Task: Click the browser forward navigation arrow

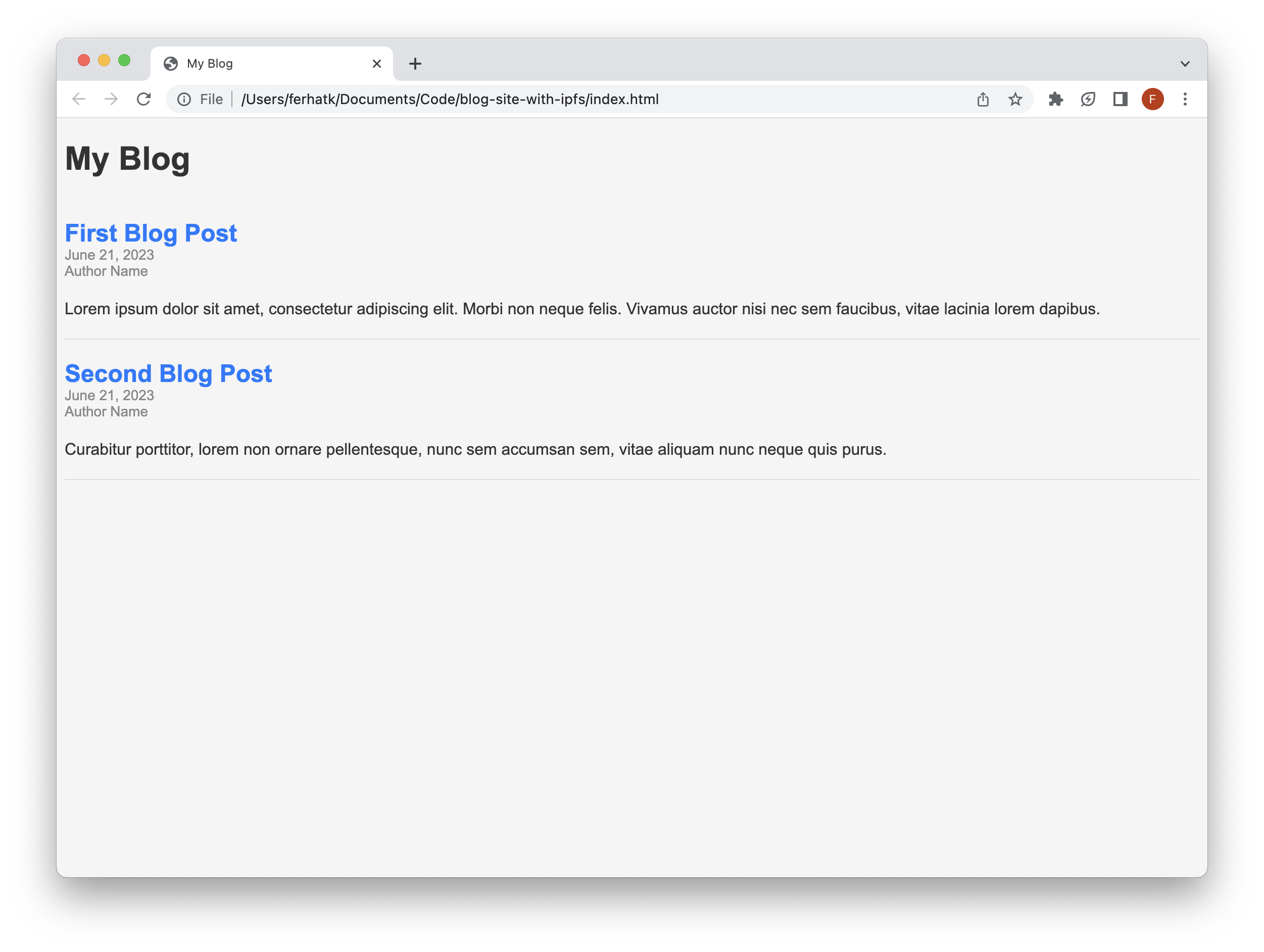Action: [110, 99]
